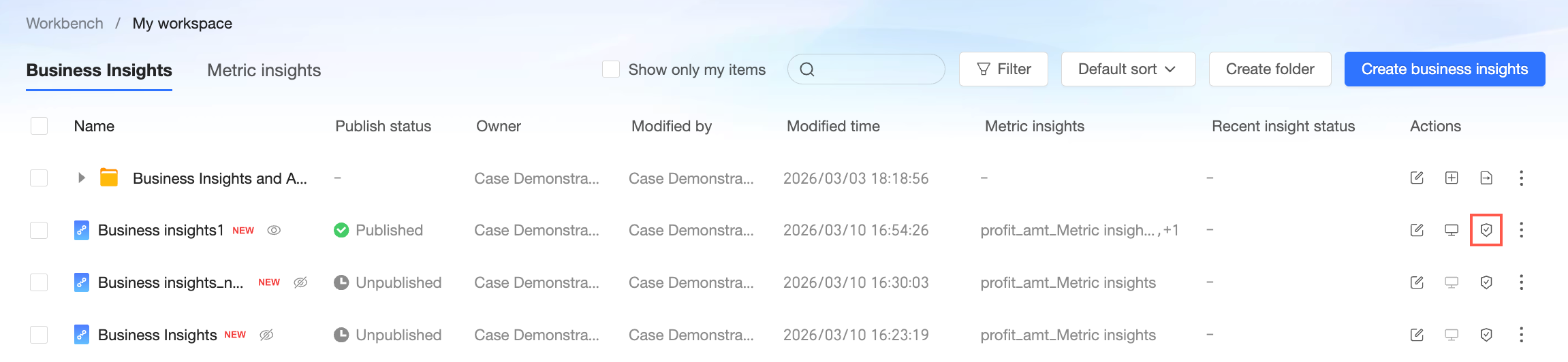This screenshot has height=362, width=1568.
Task: Toggle eye visibility icon beside Business insights1
Action: pyautogui.click(x=274, y=230)
